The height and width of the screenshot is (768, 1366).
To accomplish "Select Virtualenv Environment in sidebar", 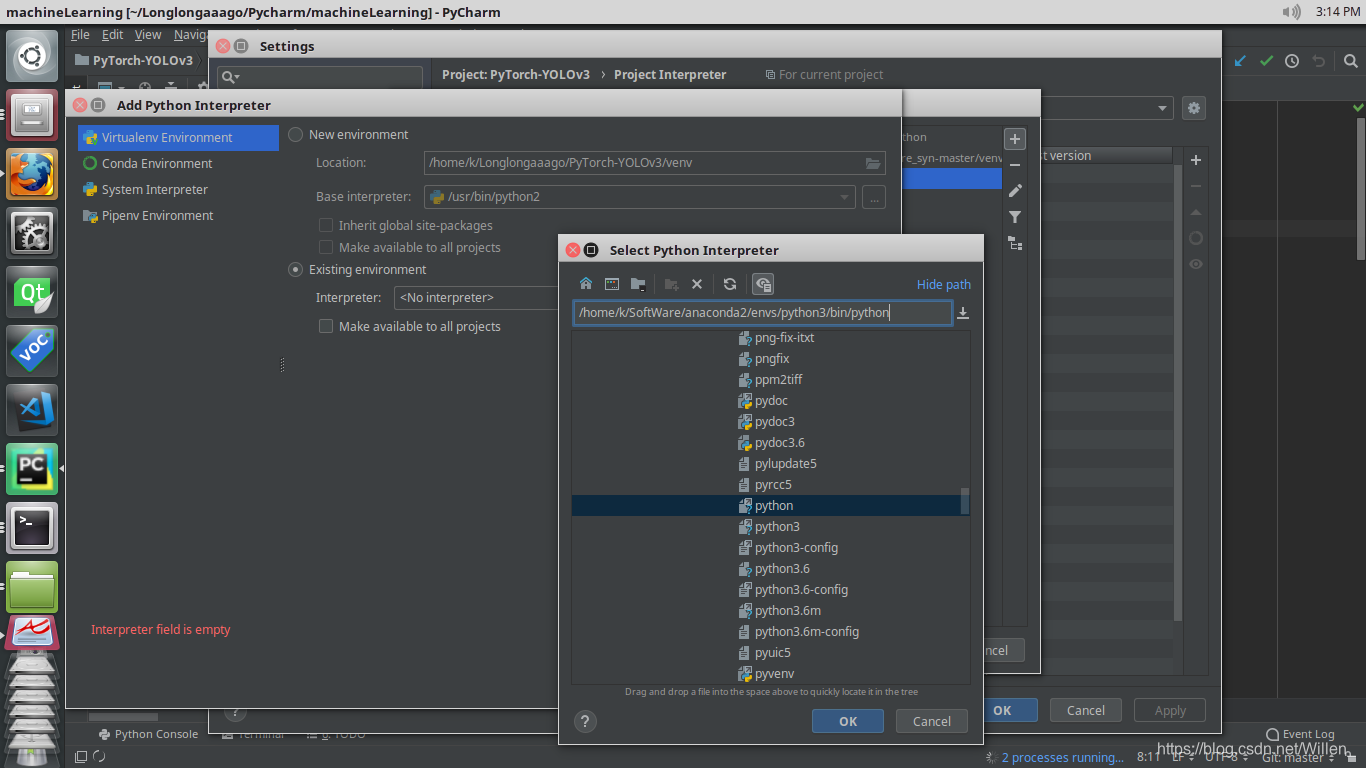I will pos(178,138).
